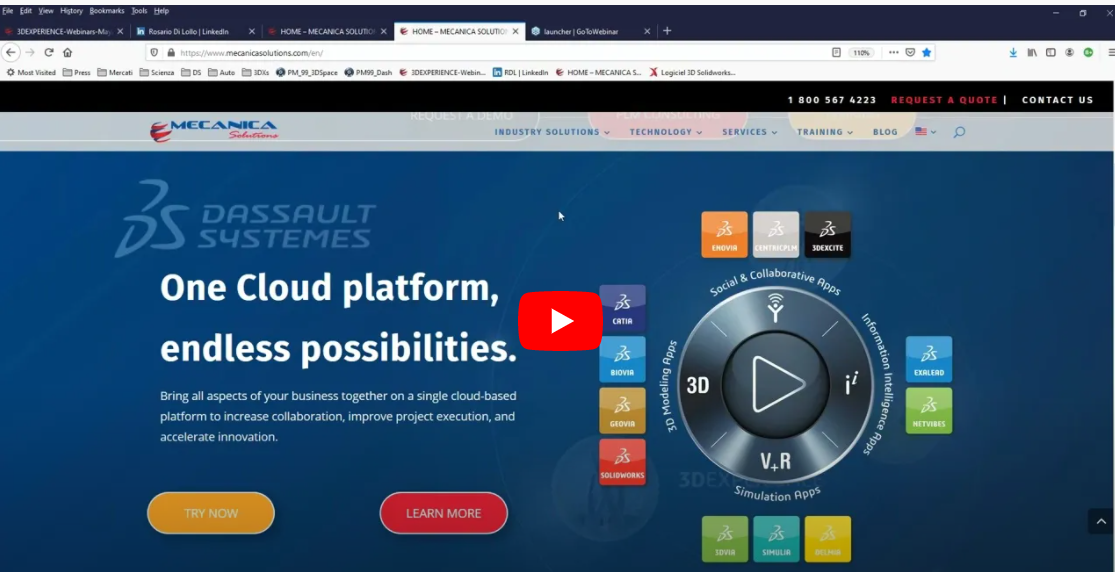Click the 3DVIA app tile
This screenshot has height=572, width=1115.
[725, 539]
